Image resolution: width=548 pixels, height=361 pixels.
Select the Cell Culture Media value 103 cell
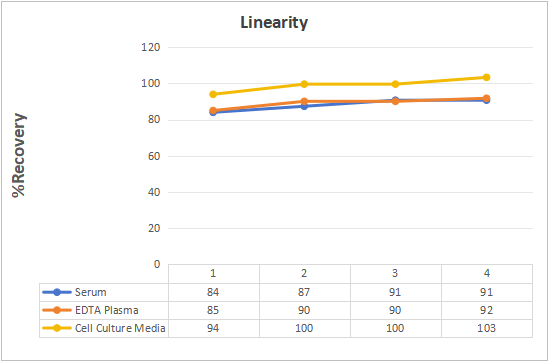487,328
